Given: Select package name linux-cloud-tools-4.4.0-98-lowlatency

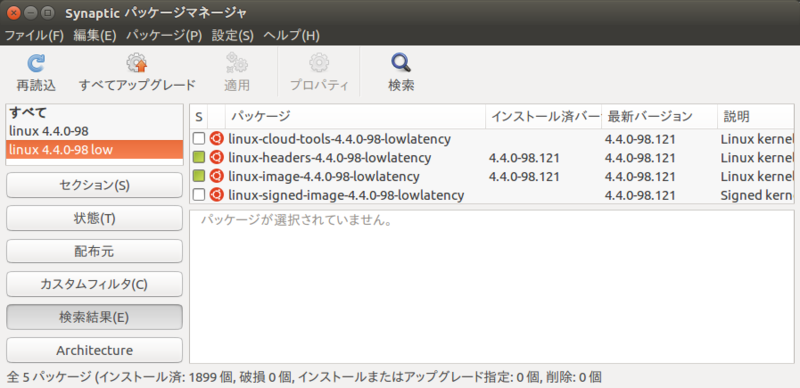Looking at the screenshot, I should coord(339,138).
